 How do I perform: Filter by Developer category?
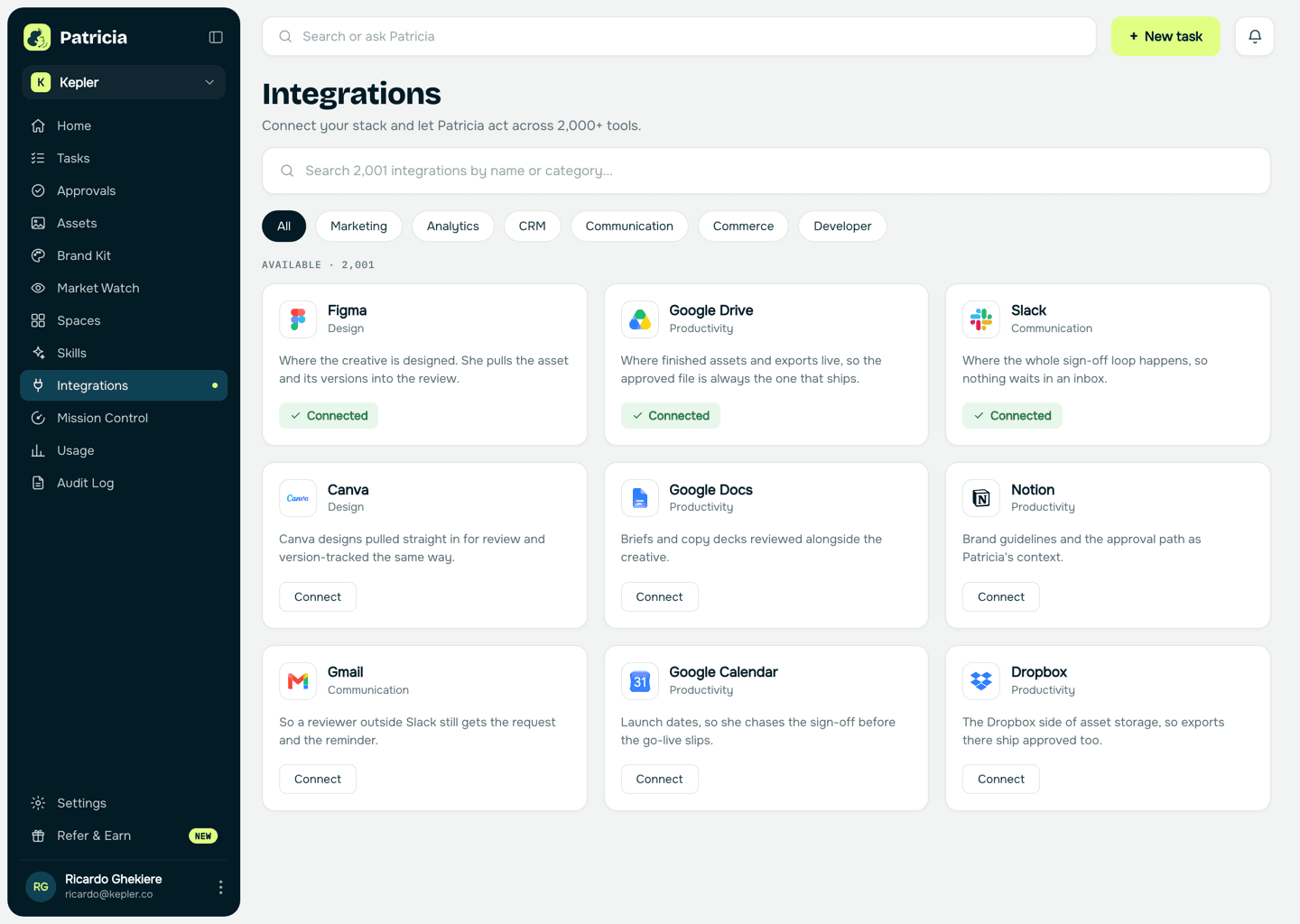coord(842,226)
